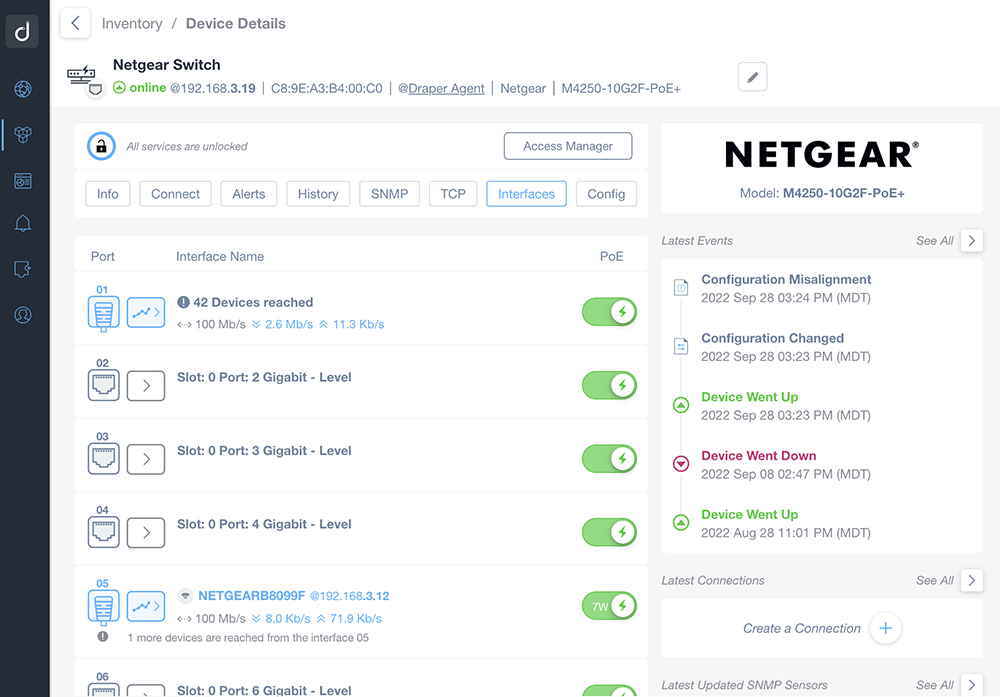
Task: Select the Interfaces tab
Action: (x=526, y=194)
